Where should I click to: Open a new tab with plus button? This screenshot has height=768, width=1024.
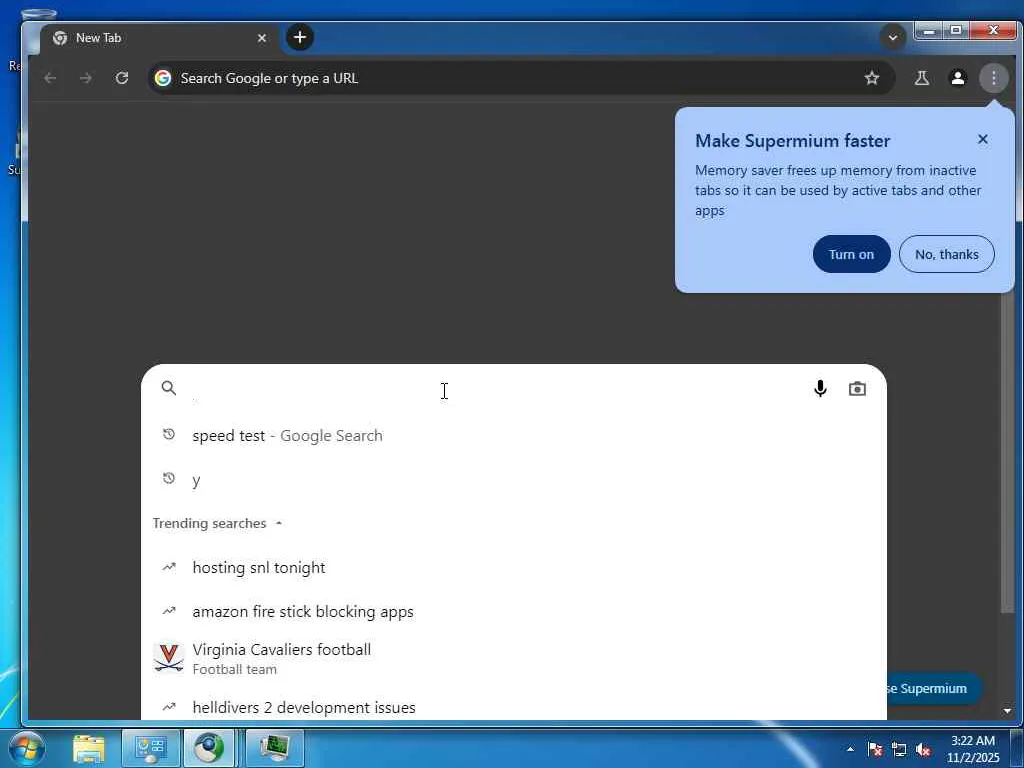coord(300,37)
